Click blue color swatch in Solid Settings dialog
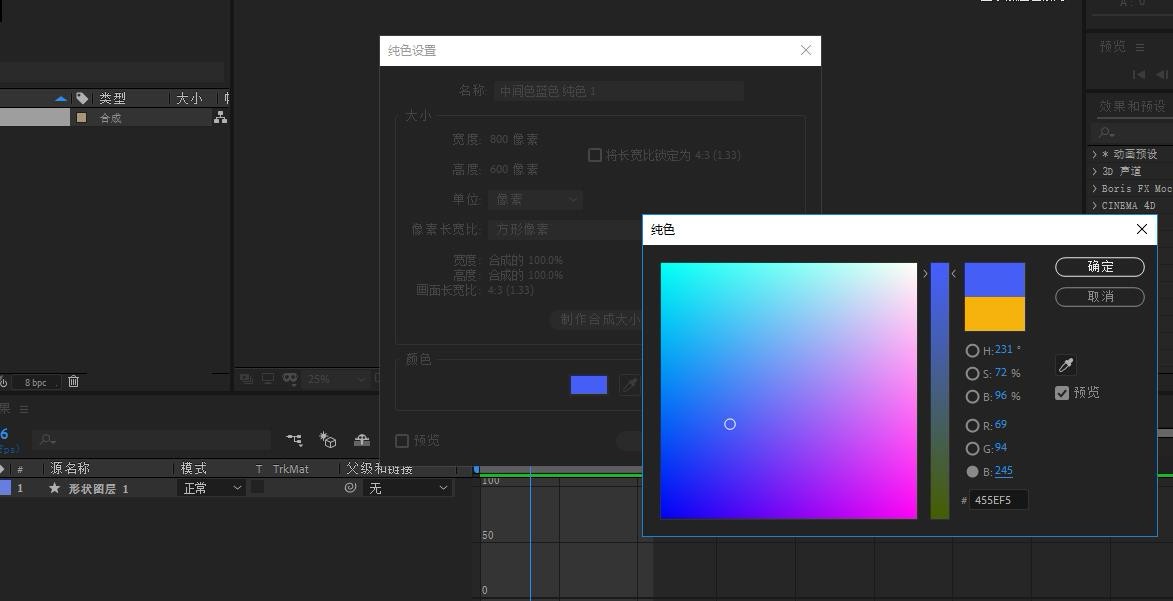The height and width of the screenshot is (601, 1173). click(x=589, y=385)
